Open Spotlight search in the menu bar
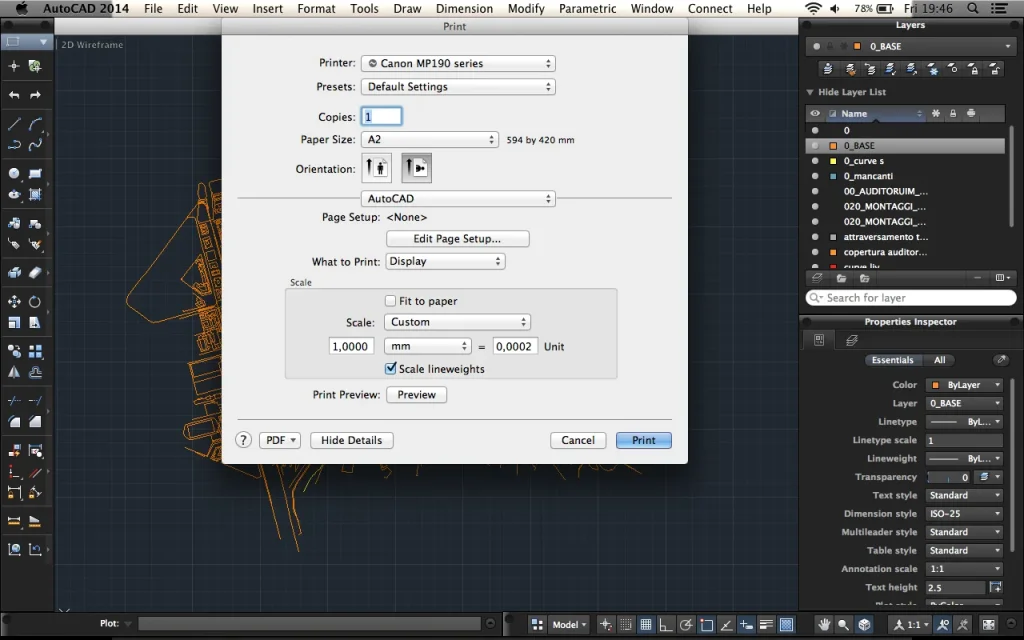The image size is (1024, 640). pos(972,8)
